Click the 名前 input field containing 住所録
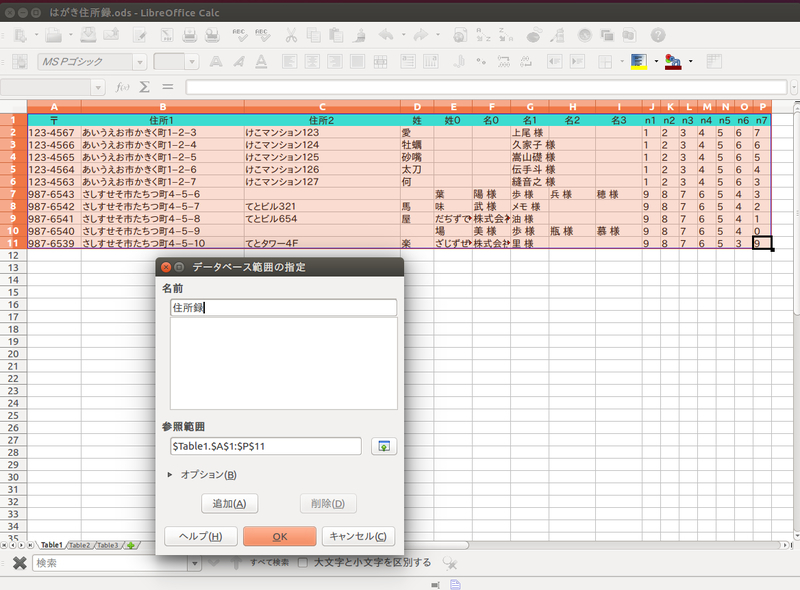The height and width of the screenshot is (590, 800). (283, 307)
